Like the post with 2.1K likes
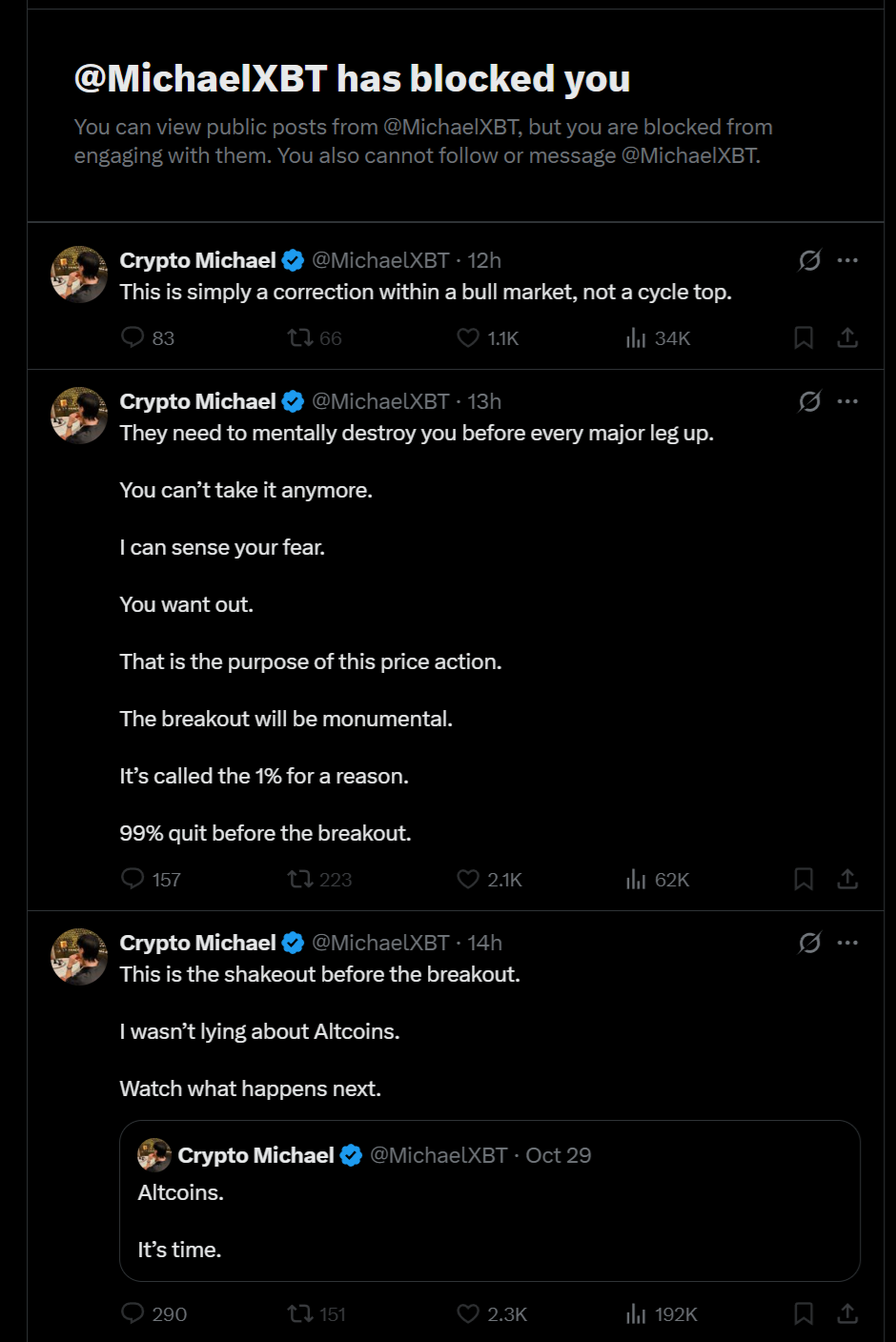The height and width of the screenshot is (1342, 896). (x=468, y=879)
